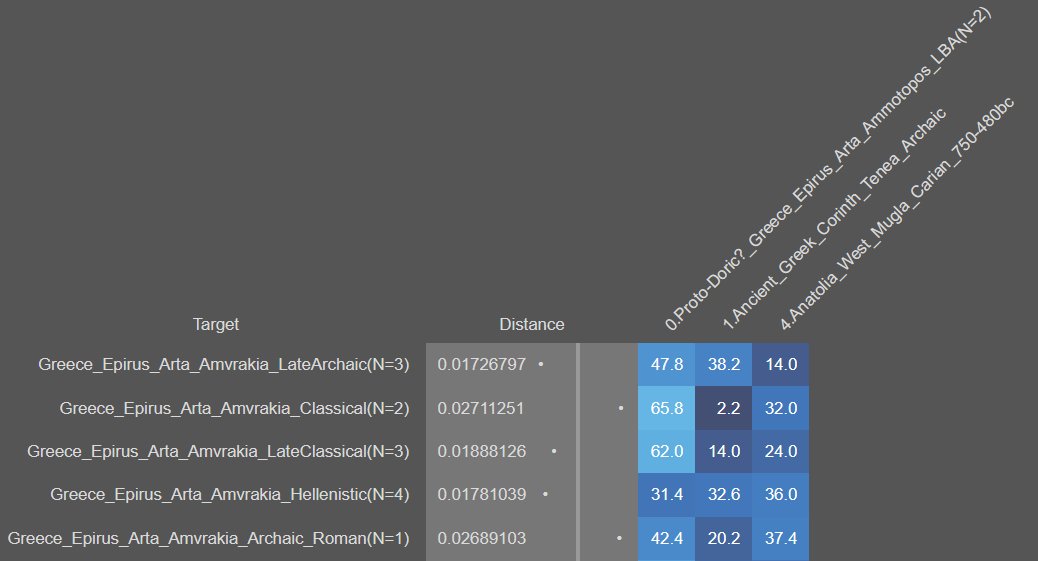This screenshot has width=1038, height=561.
Task: Select target Greece_Epirus_Arta_Amvrakia_Archaic_Roman(N=1)
Action: pos(209,538)
